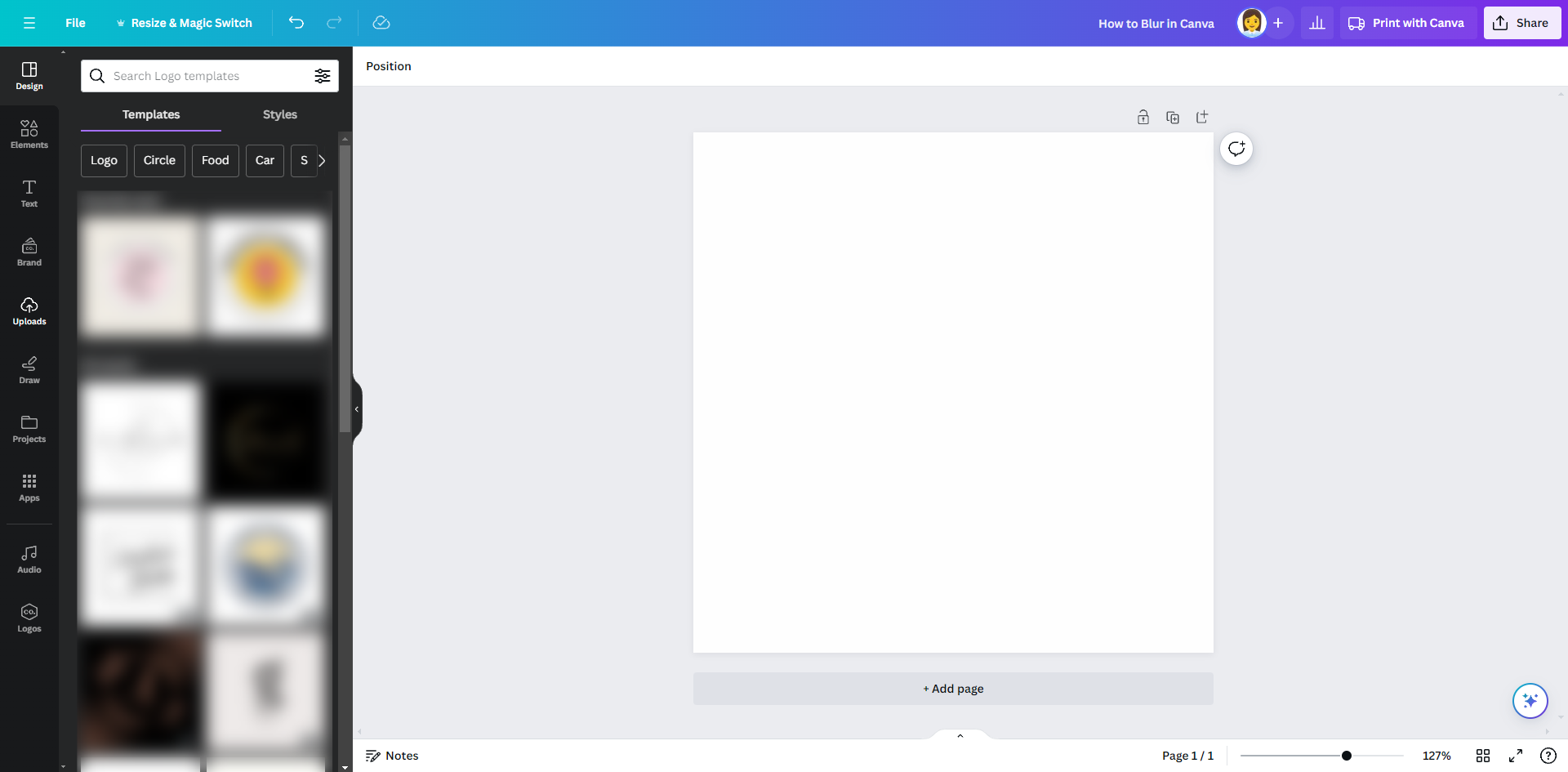Switch to the Templates tab
This screenshot has width=1568, height=772.
(x=151, y=115)
